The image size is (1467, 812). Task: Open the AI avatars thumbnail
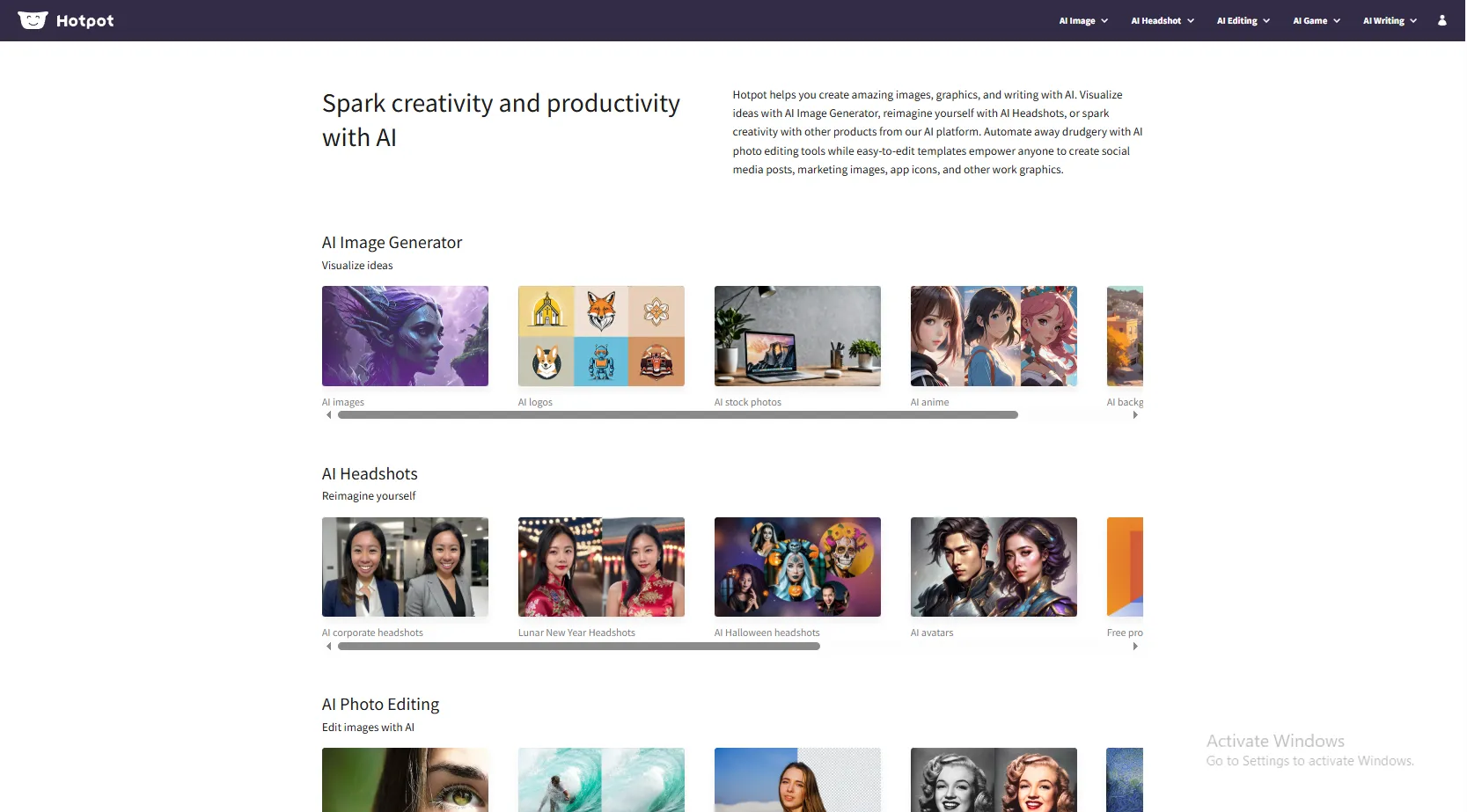994,567
